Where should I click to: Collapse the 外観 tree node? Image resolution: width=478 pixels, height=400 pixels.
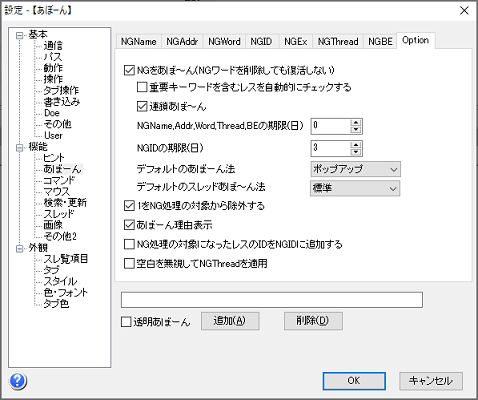click(x=20, y=248)
